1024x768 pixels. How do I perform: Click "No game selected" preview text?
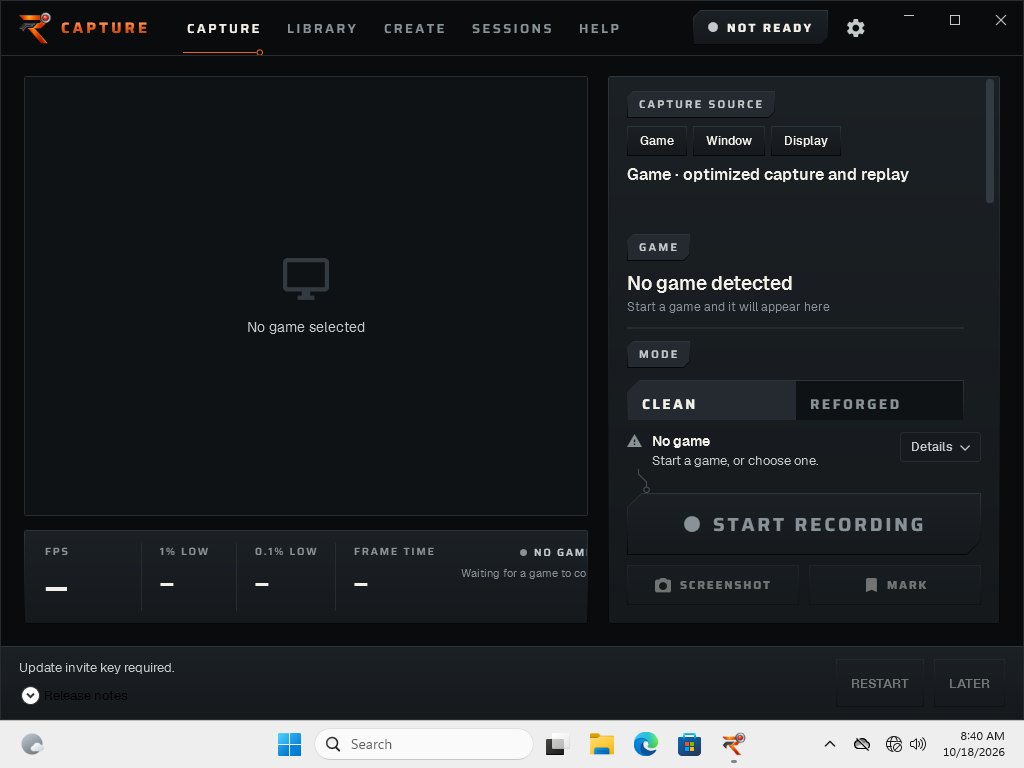tap(306, 327)
